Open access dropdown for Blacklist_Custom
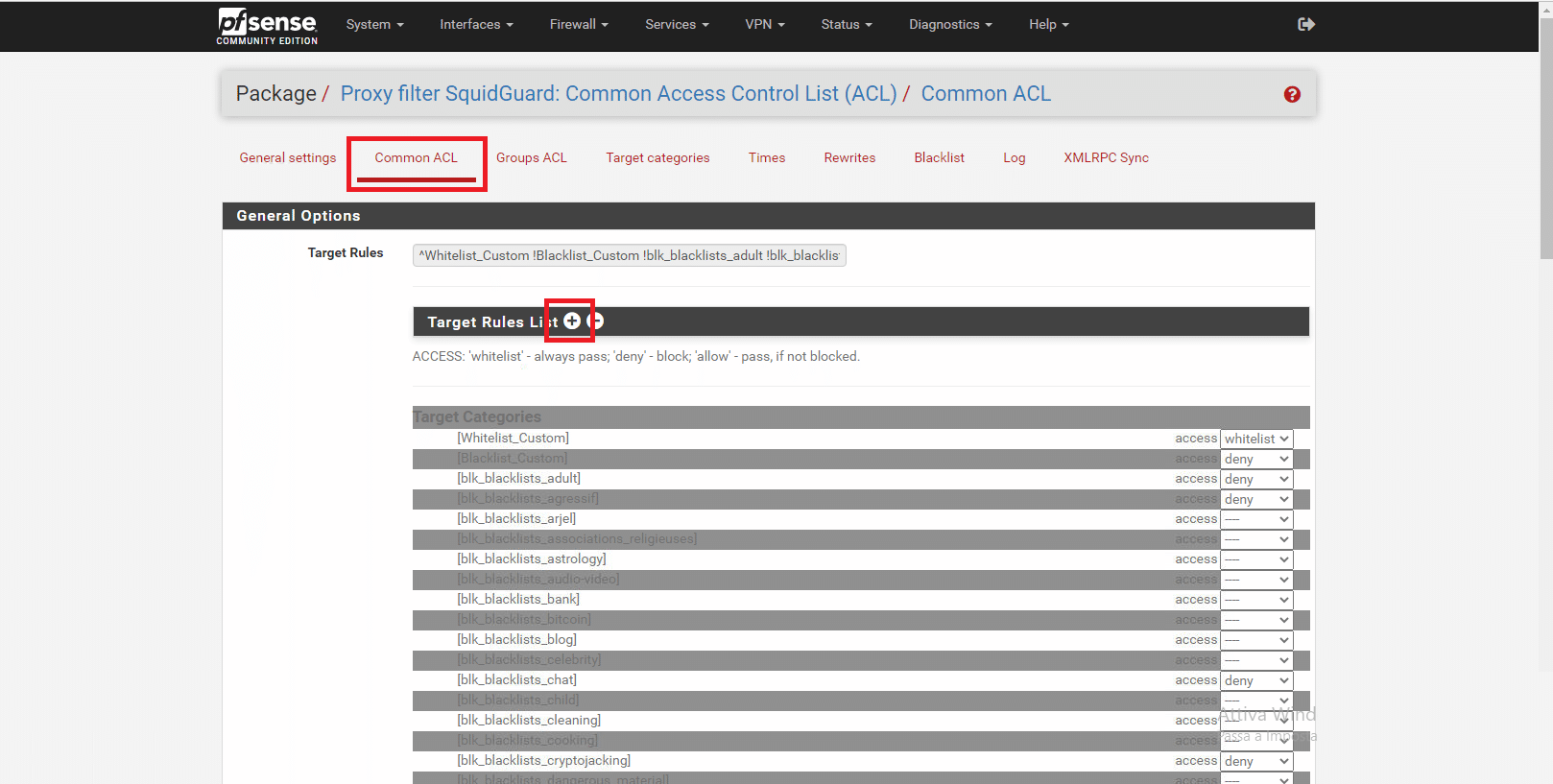The width and height of the screenshot is (1553, 784). [x=1256, y=459]
